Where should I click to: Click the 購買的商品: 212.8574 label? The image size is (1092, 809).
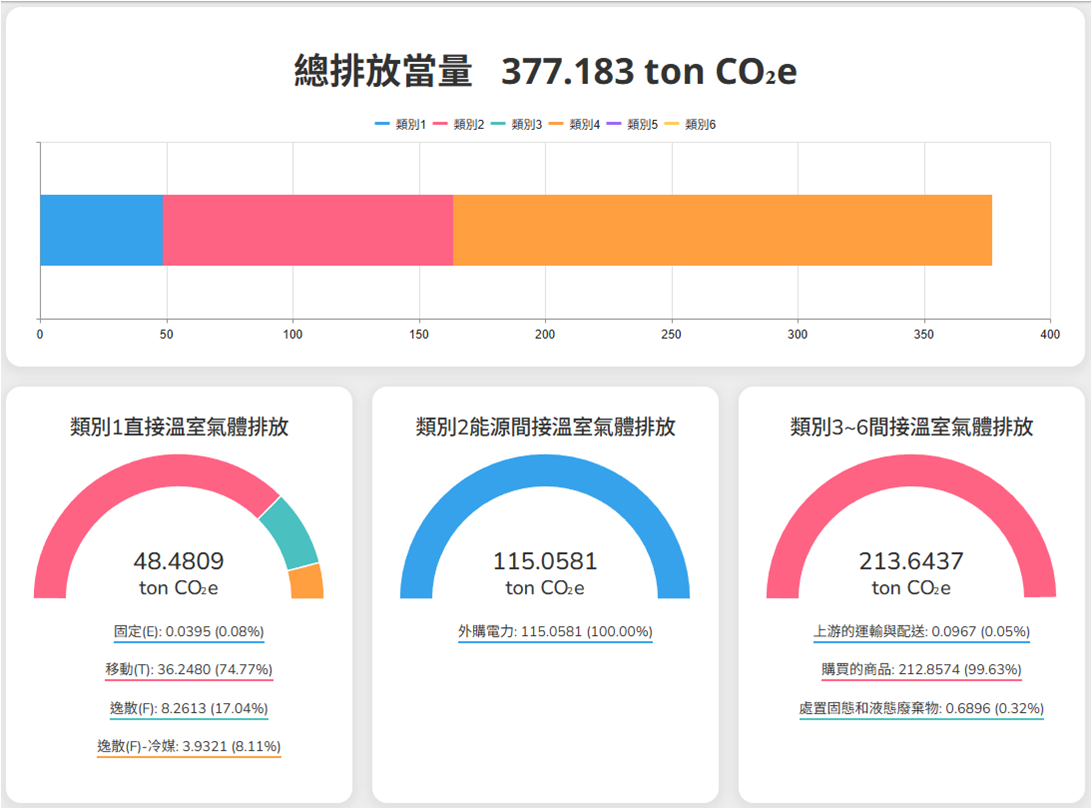coord(921,669)
